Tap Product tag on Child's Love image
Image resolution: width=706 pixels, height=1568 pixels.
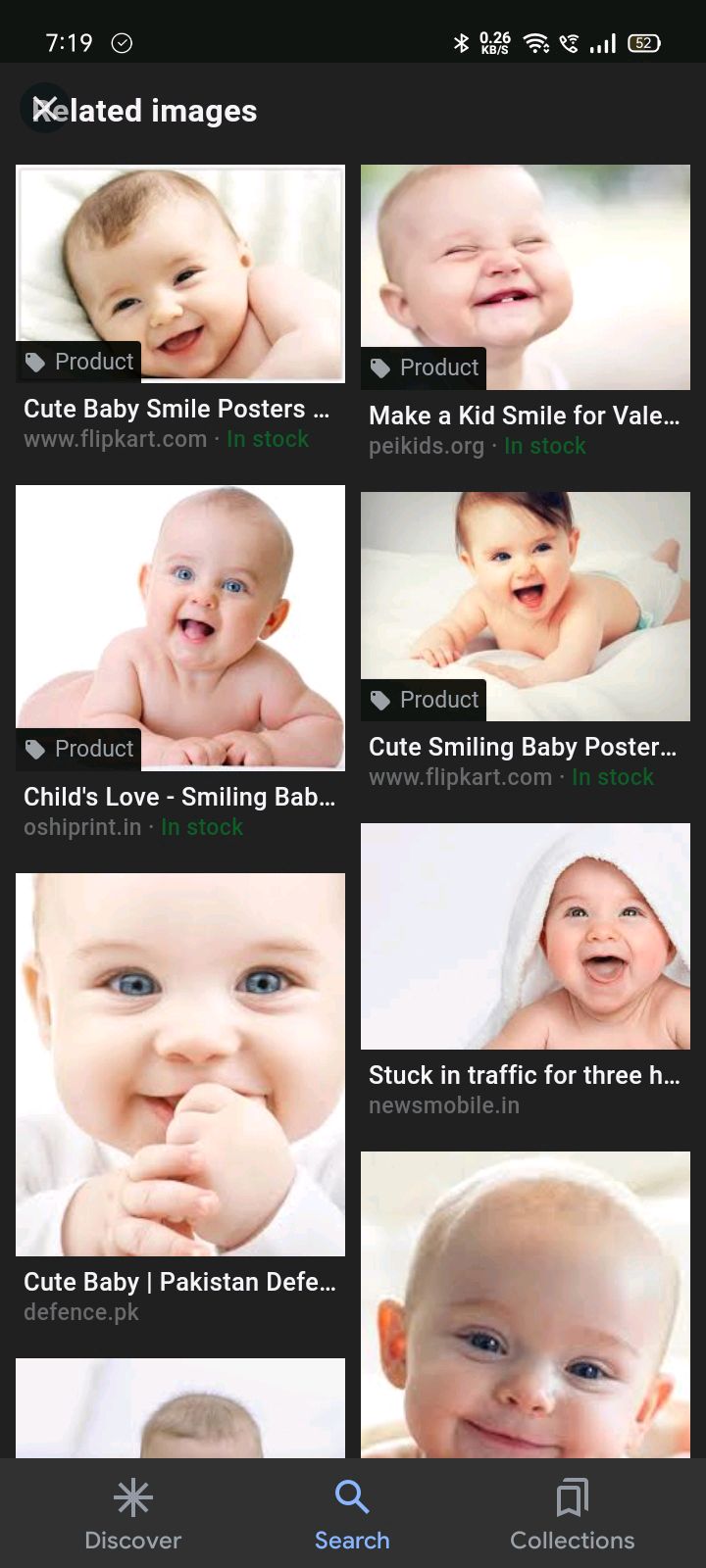[x=78, y=749]
